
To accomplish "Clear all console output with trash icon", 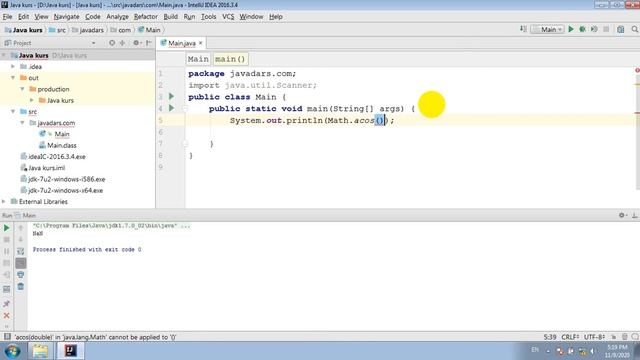I will 20,287.
